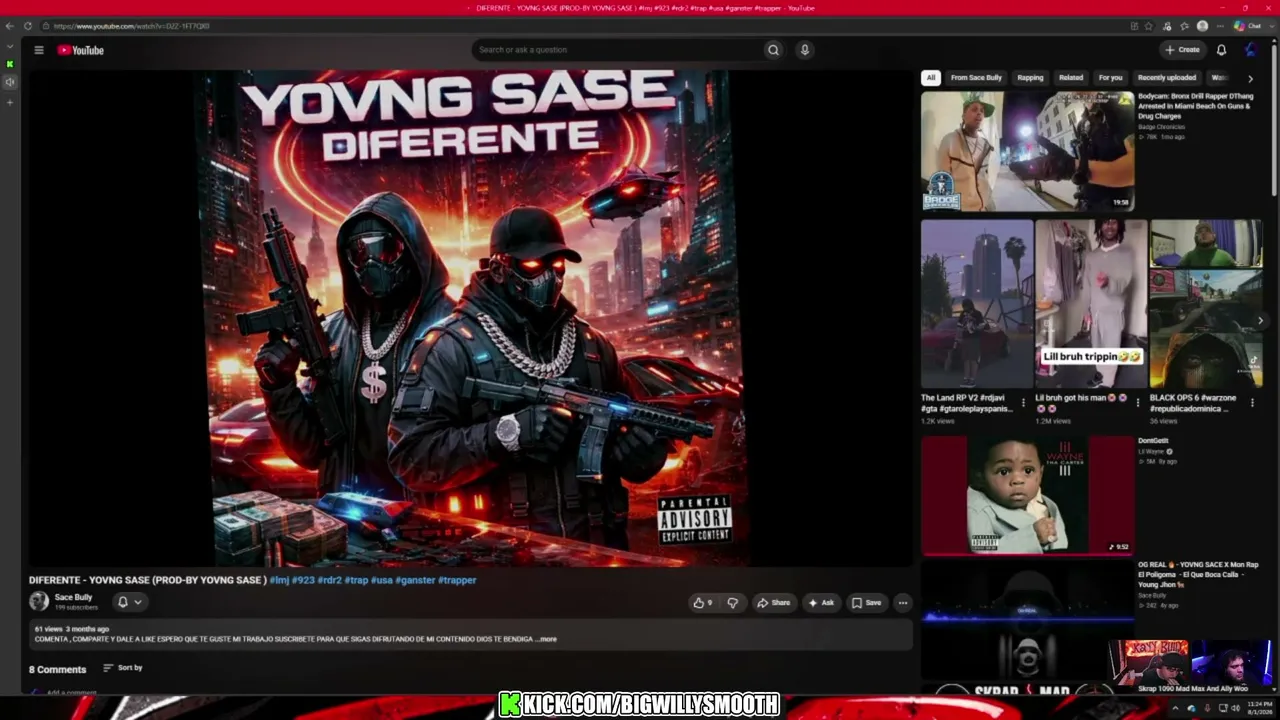Open the BLACK OPS 6 warzone short thumbnail
1280x720 pixels.
[1206, 304]
